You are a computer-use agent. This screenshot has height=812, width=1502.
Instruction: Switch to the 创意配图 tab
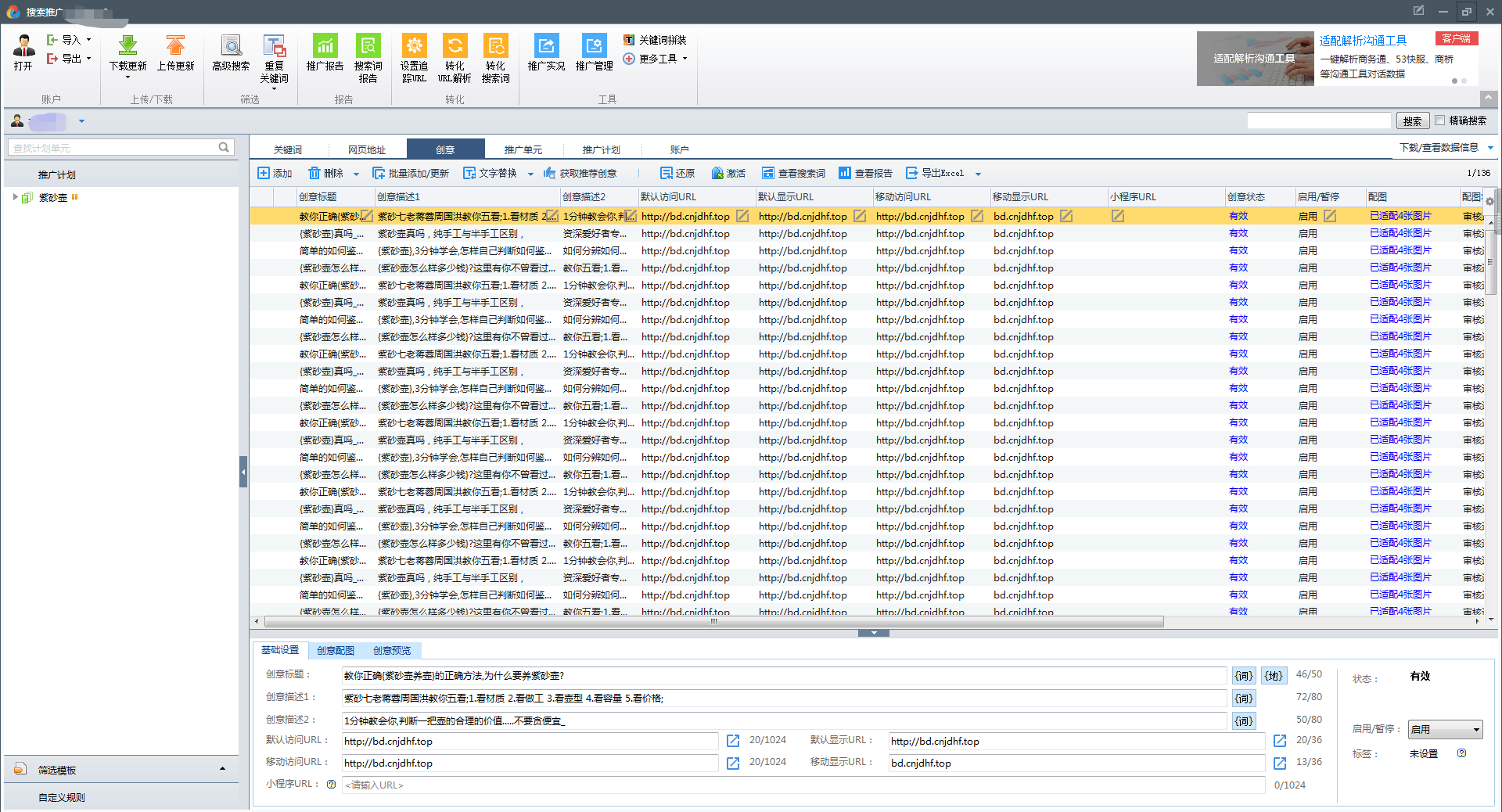(x=336, y=650)
